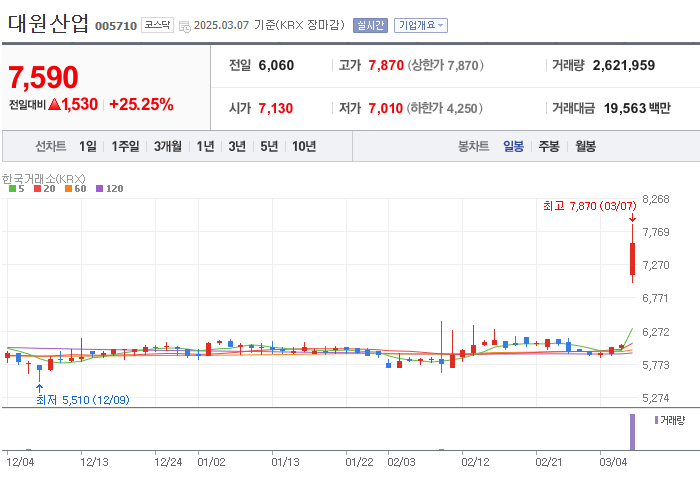Open the 기업개요 dropdown
Image resolution: width=700 pixels, height=483 pixels.
[421, 25]
